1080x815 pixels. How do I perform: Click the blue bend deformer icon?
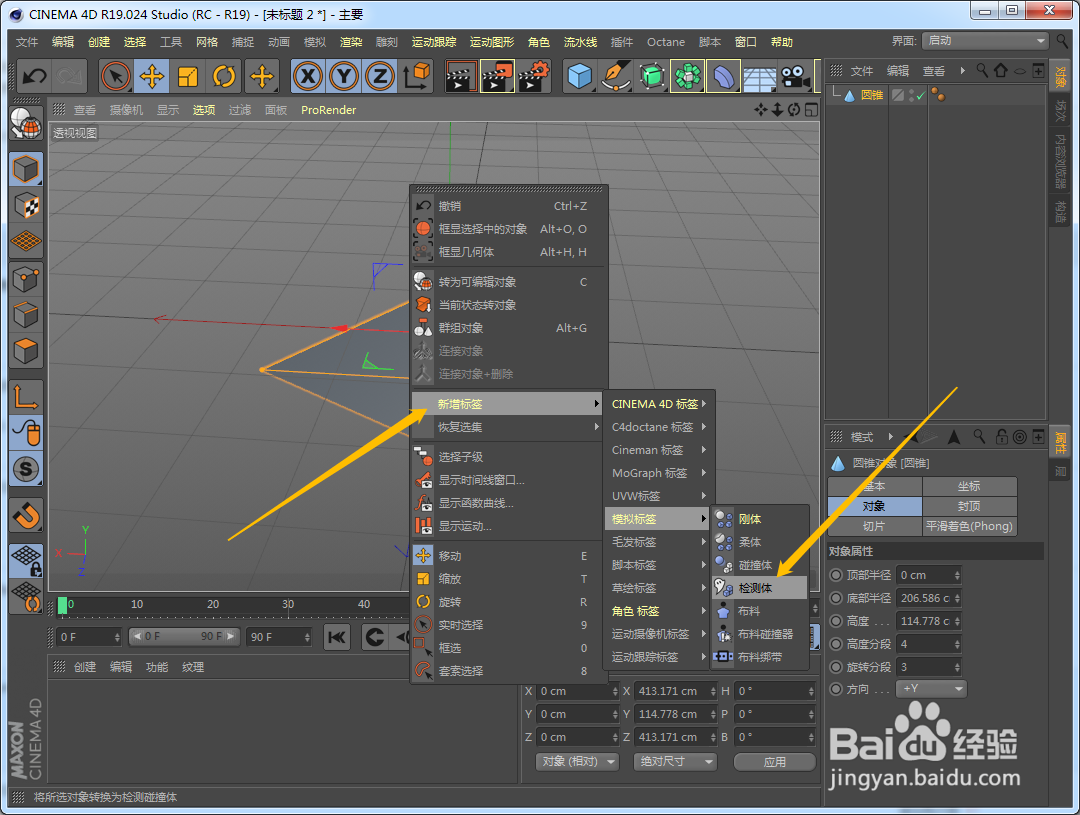coord(723,76)
